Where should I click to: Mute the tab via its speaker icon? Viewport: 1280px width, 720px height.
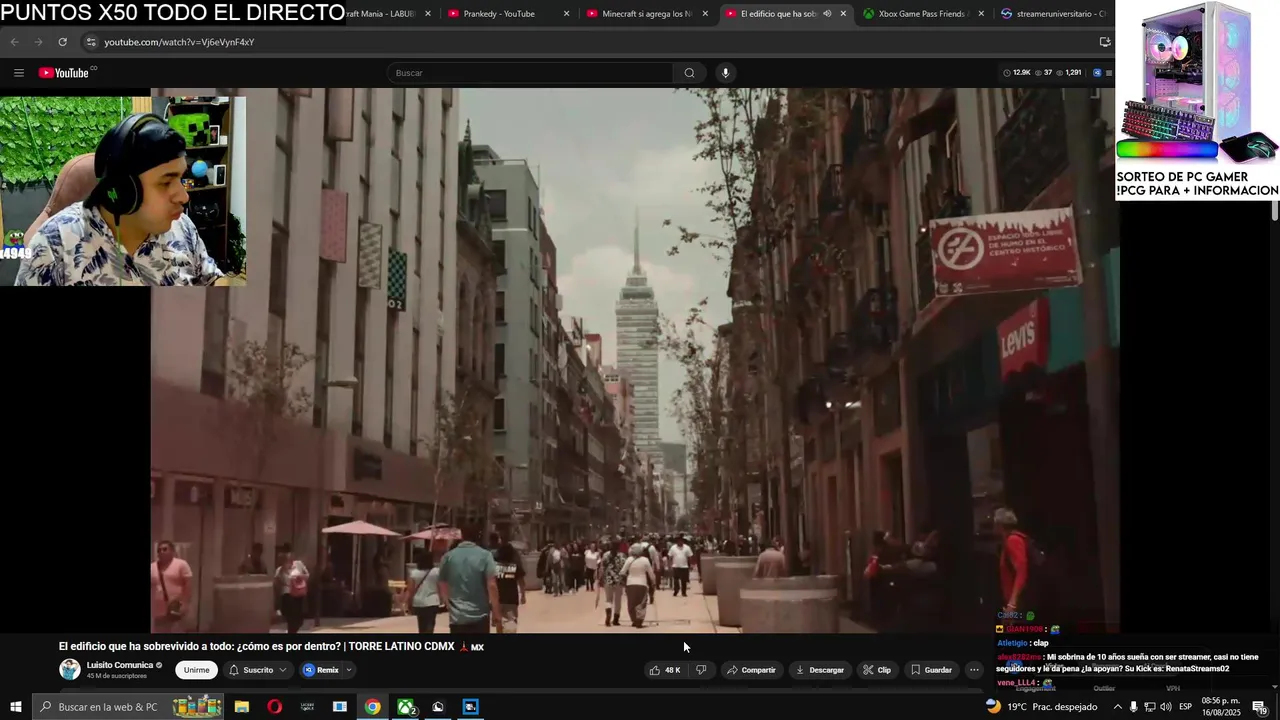click(827, 14)
